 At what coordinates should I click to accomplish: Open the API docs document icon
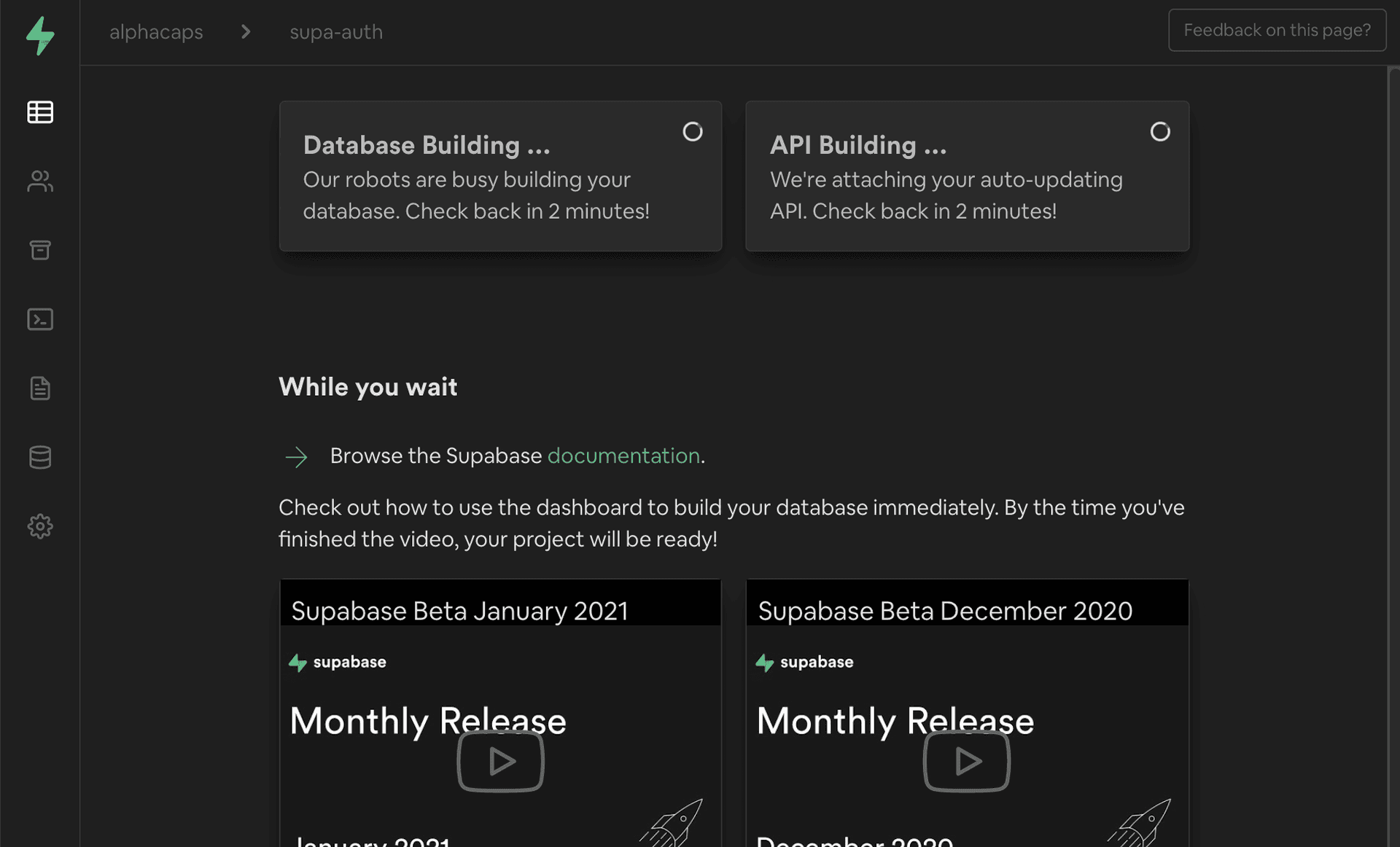point(40,388)
